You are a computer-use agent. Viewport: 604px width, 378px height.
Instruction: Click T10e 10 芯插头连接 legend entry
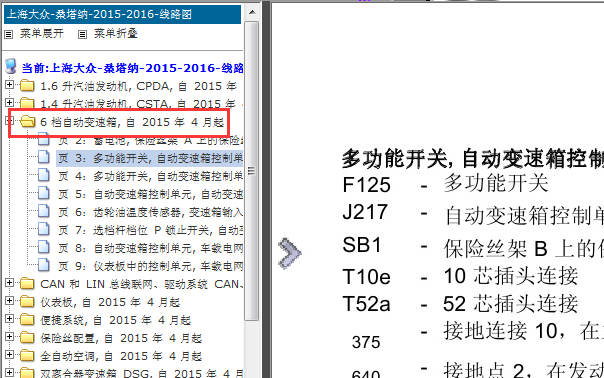point(460,276)
